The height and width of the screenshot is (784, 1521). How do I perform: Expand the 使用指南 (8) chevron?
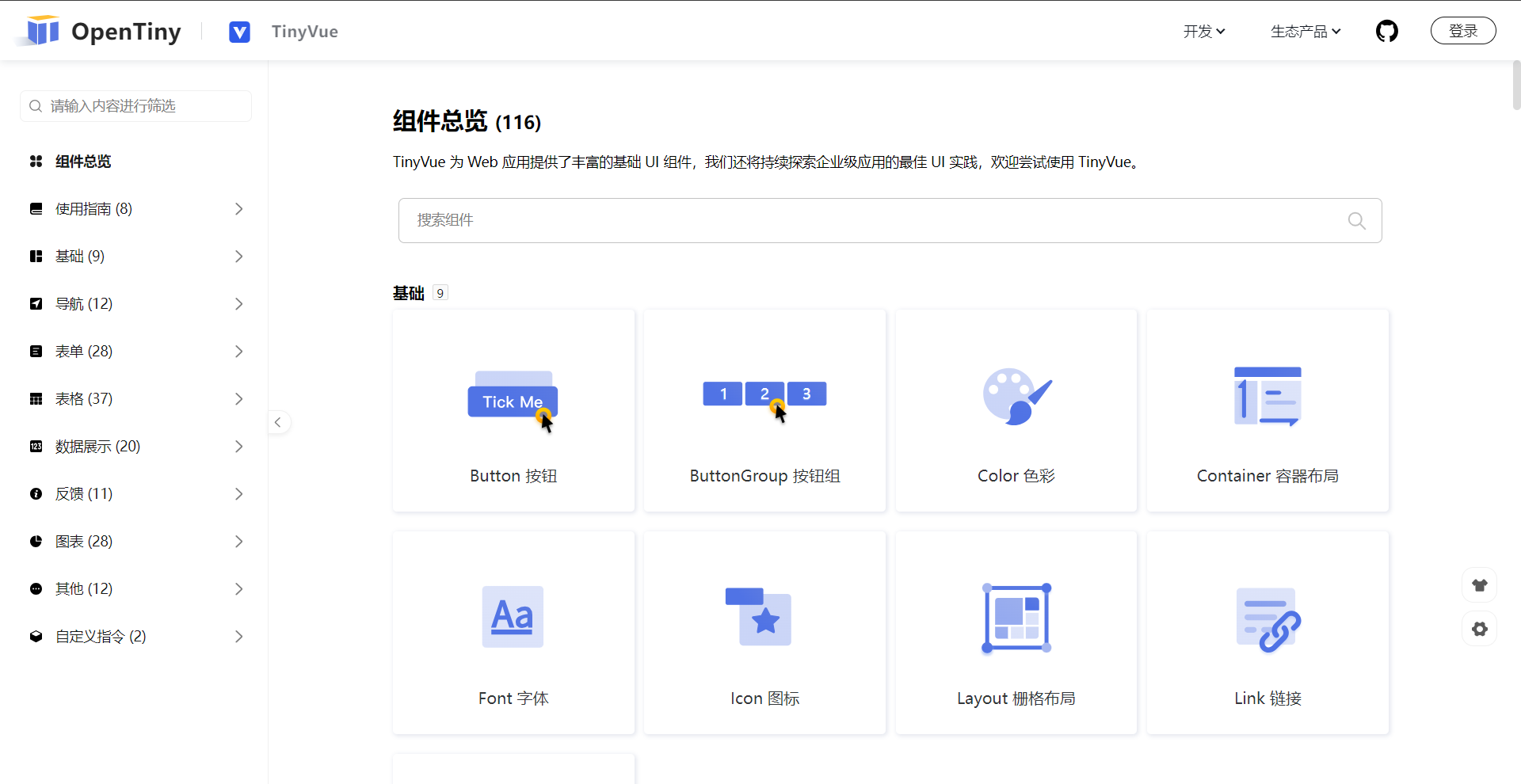click(238, 209)
